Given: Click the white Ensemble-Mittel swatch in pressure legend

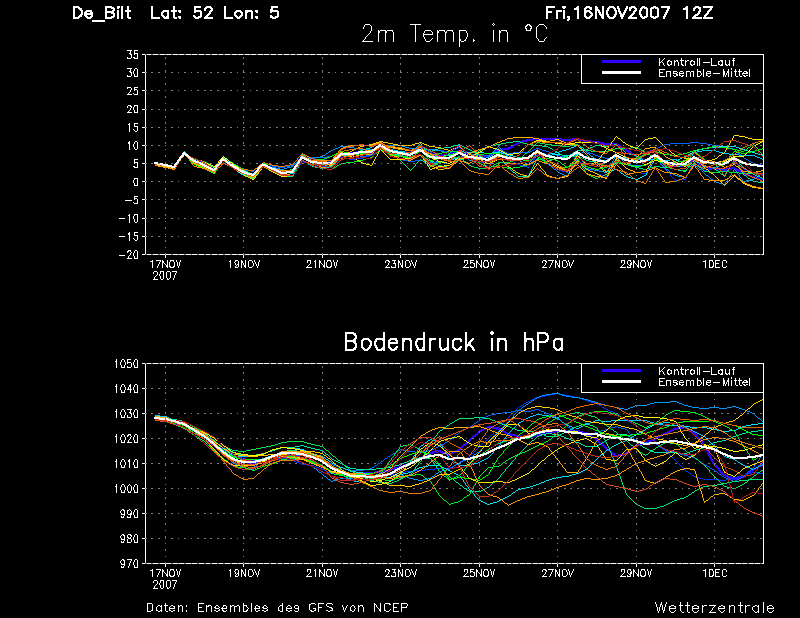Looking at the screenshot, I should coord(621,382).
